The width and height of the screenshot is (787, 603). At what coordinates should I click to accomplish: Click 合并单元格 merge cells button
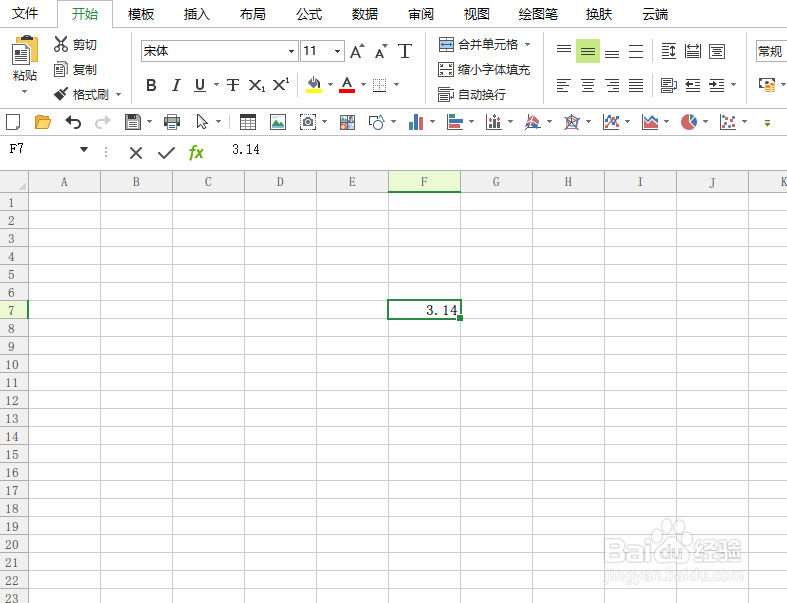pyautogui.click(x=478, y=45)
